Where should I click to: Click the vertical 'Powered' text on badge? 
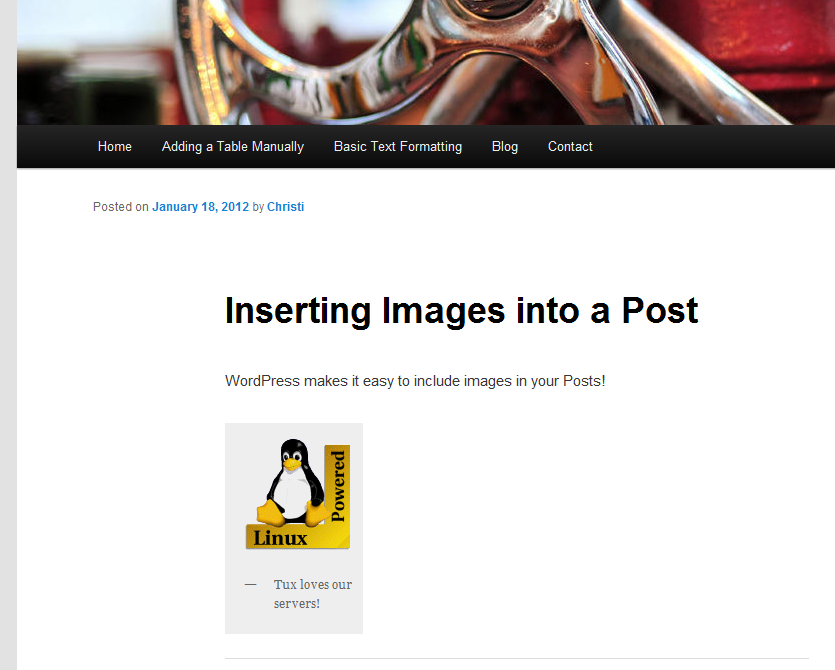click(338, 485)
